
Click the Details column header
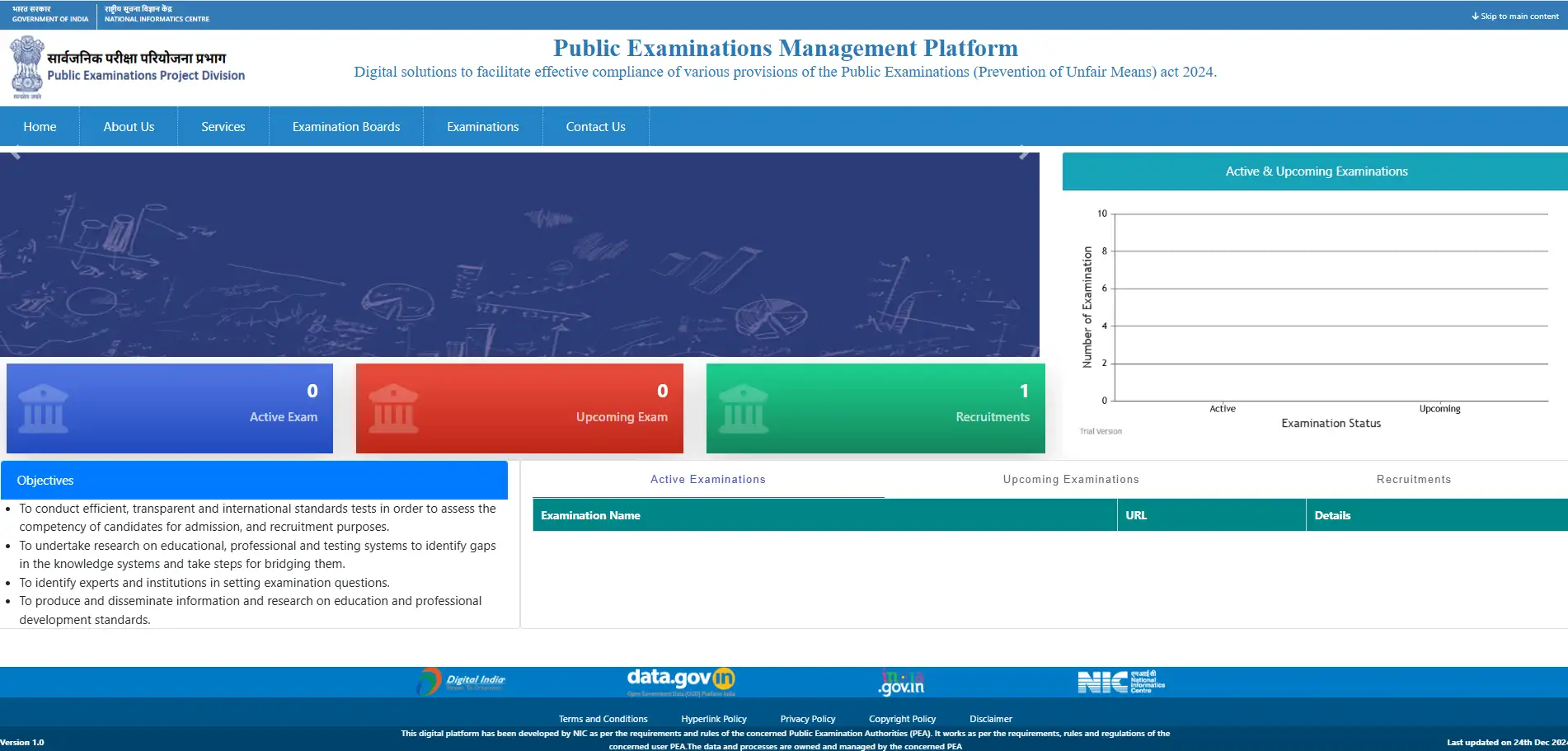[x=1437, y=515]
